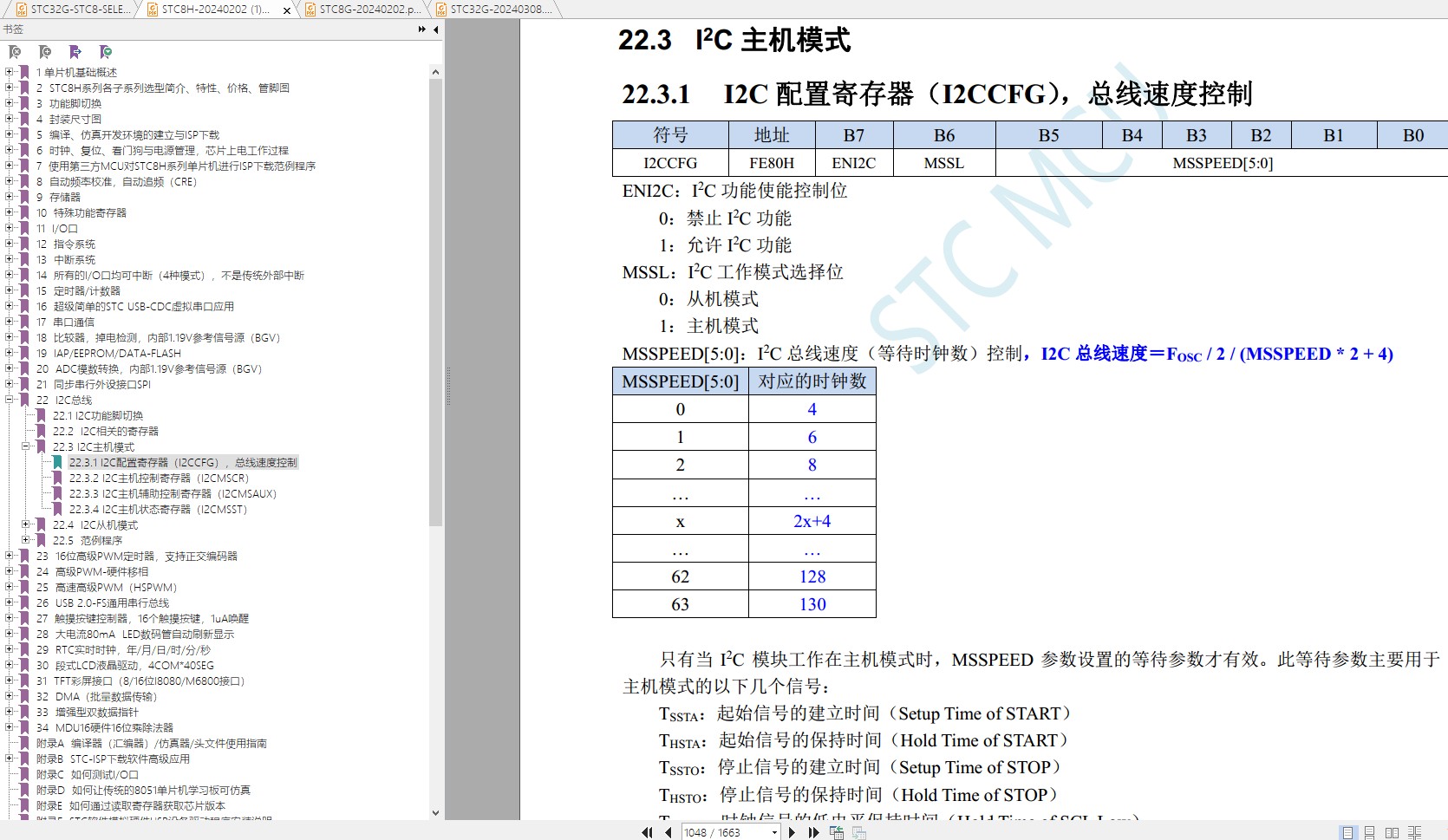Click the add new bookmark icon

(45, 52)
